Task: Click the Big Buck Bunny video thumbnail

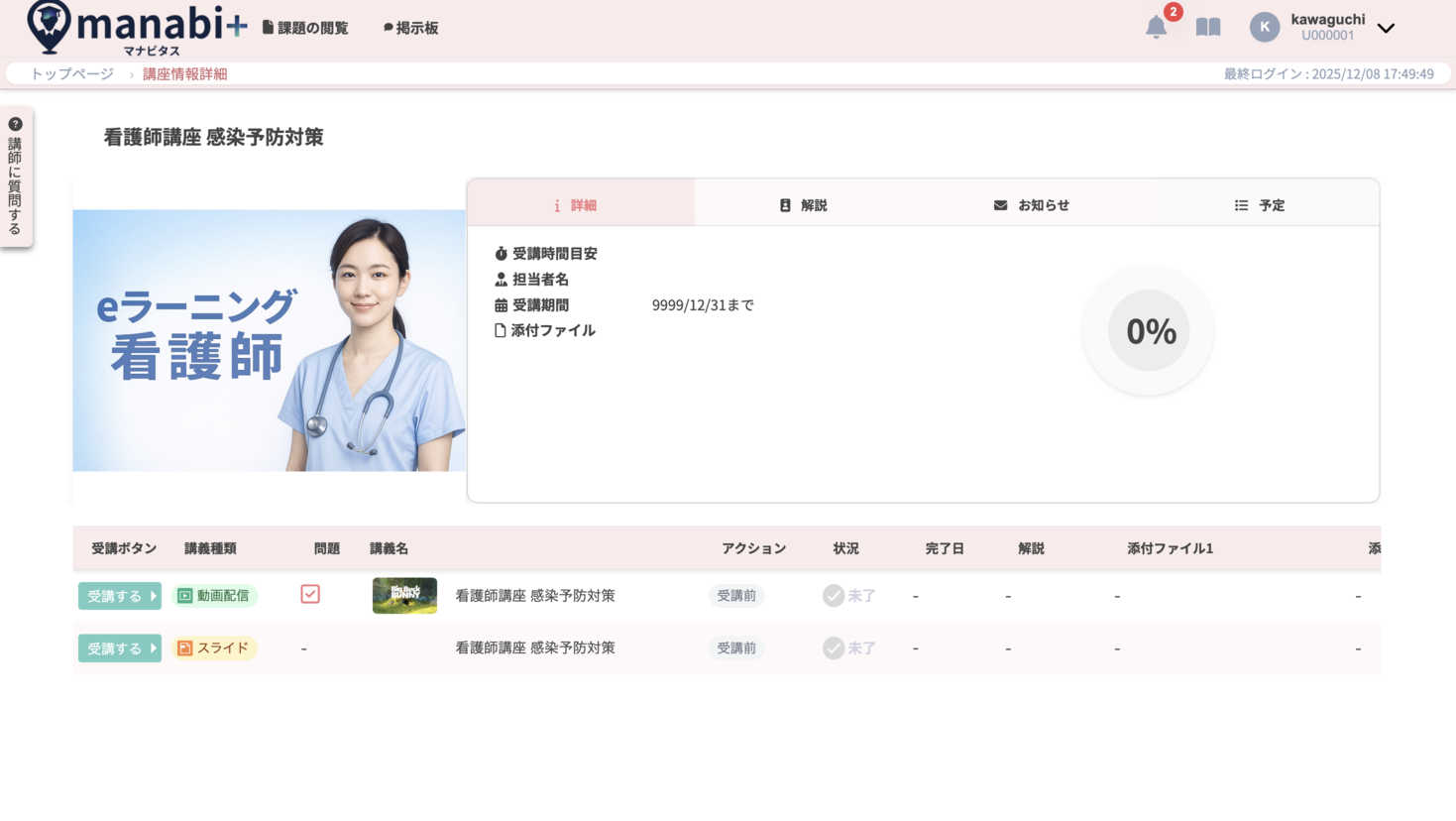Action: (x=404, y=595)
